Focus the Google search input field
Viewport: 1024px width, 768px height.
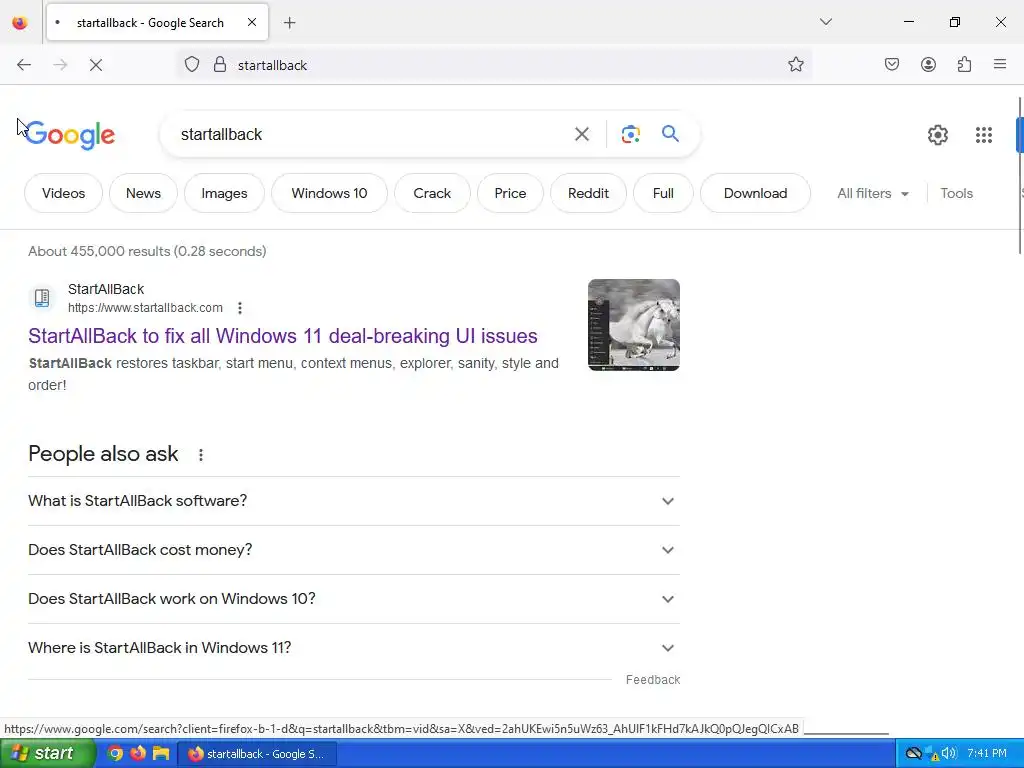tap(369, 135)
